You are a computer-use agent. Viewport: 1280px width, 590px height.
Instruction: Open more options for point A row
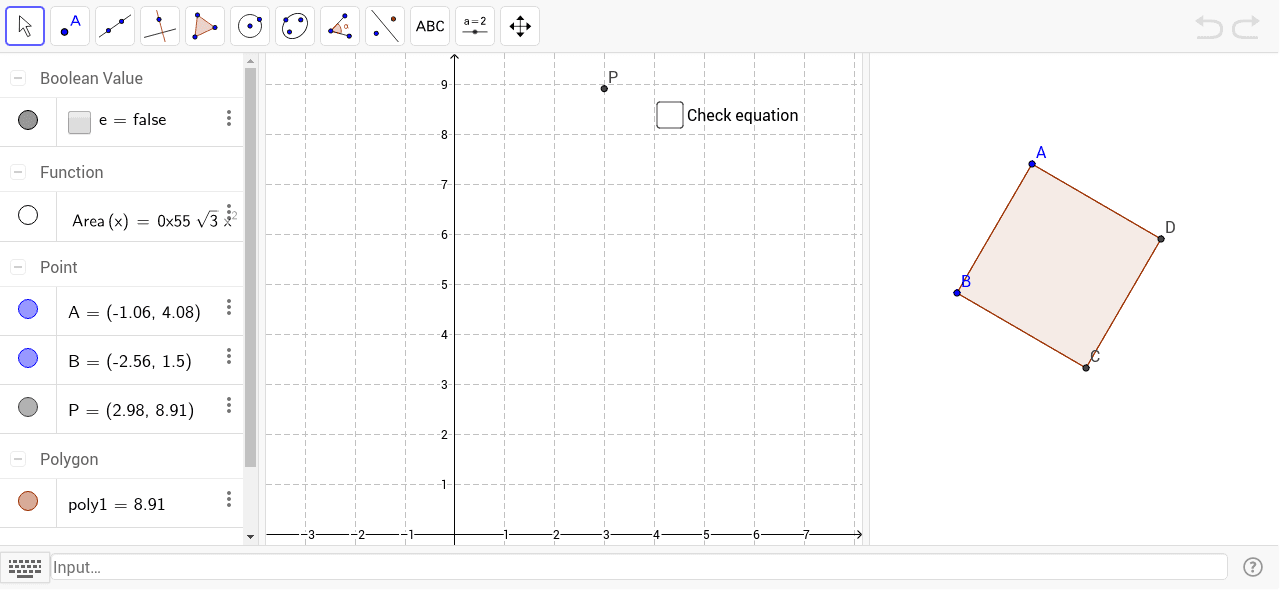(x=229, y=307)
